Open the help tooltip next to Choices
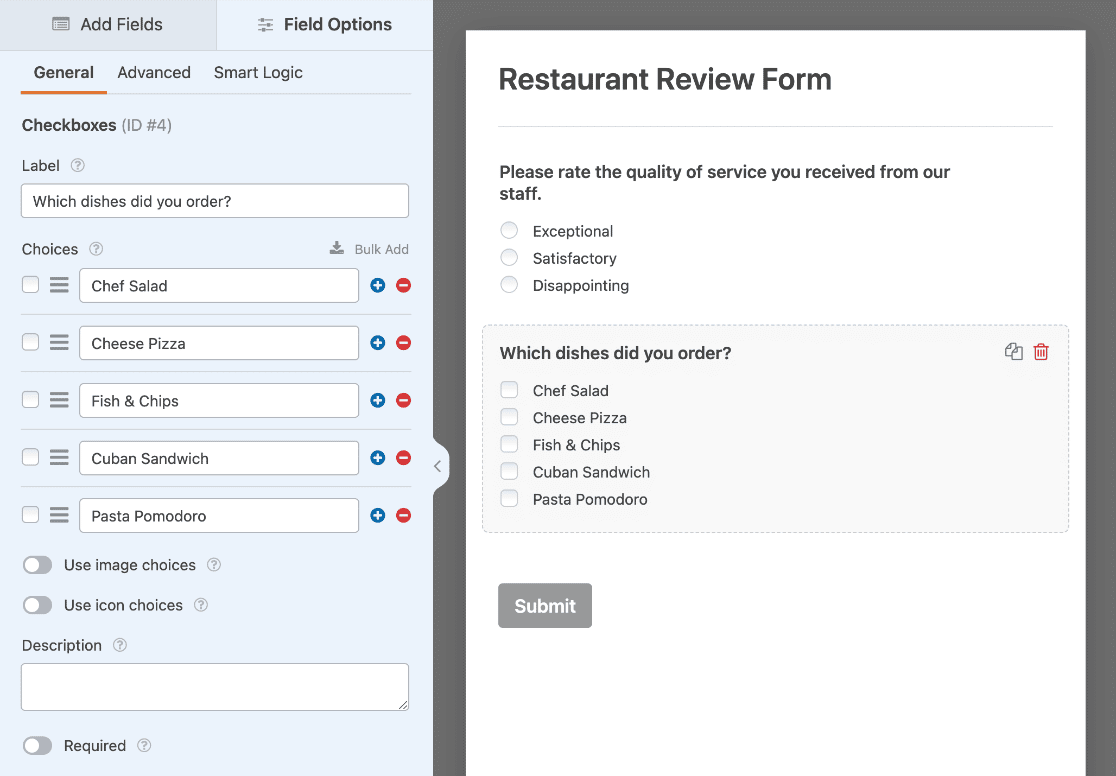This screenshot has height=776, width=1116. (94, 249)
